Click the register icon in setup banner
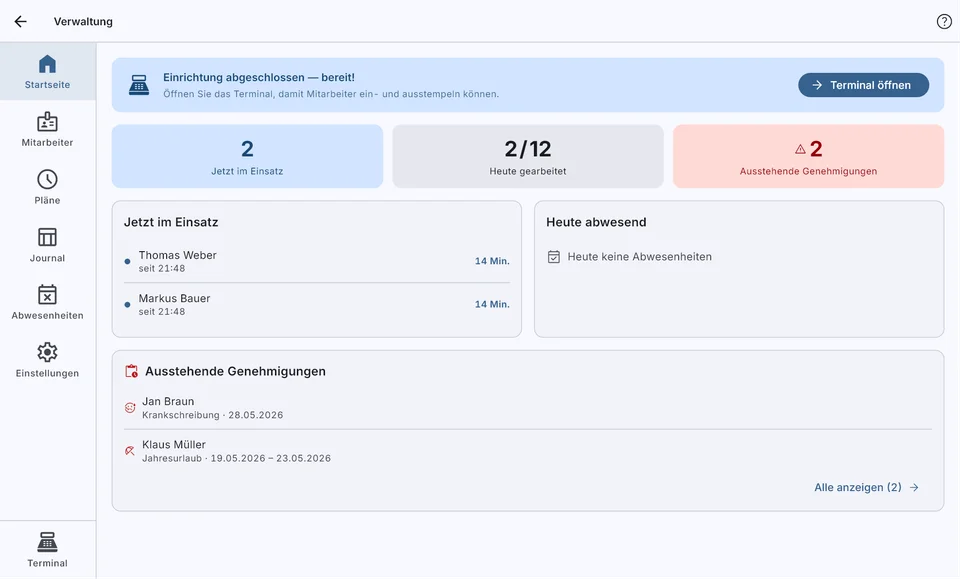960x579 pixels. click(x=139, y=85)
